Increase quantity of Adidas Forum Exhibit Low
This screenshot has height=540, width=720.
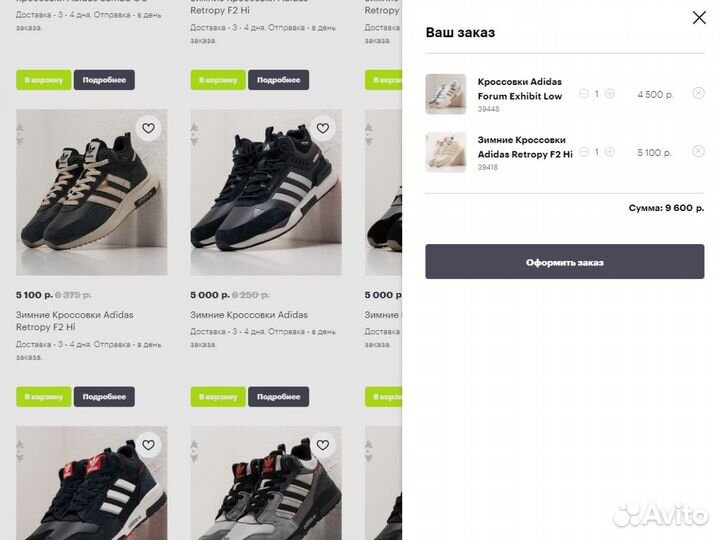610,94
